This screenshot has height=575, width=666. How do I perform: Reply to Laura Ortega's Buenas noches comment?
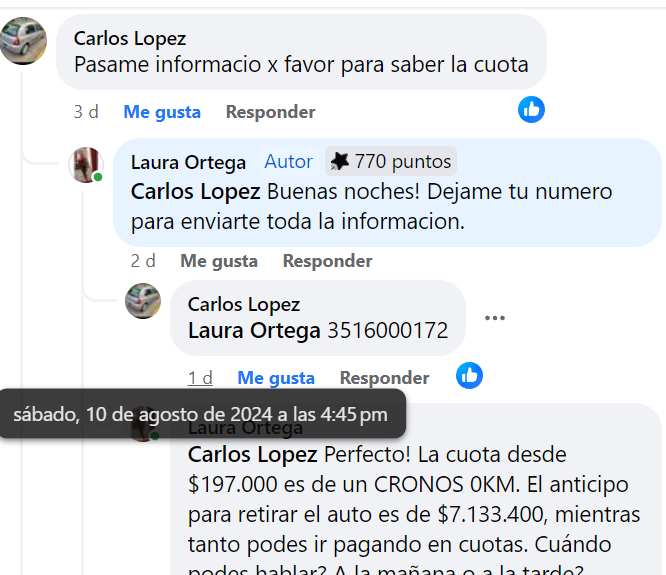coord(327,261)
